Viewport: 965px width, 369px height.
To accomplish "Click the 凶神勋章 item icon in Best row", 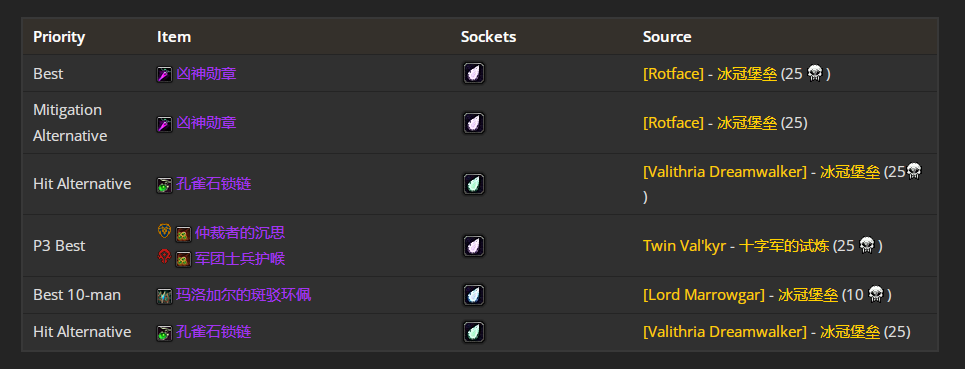I will 164,74.
